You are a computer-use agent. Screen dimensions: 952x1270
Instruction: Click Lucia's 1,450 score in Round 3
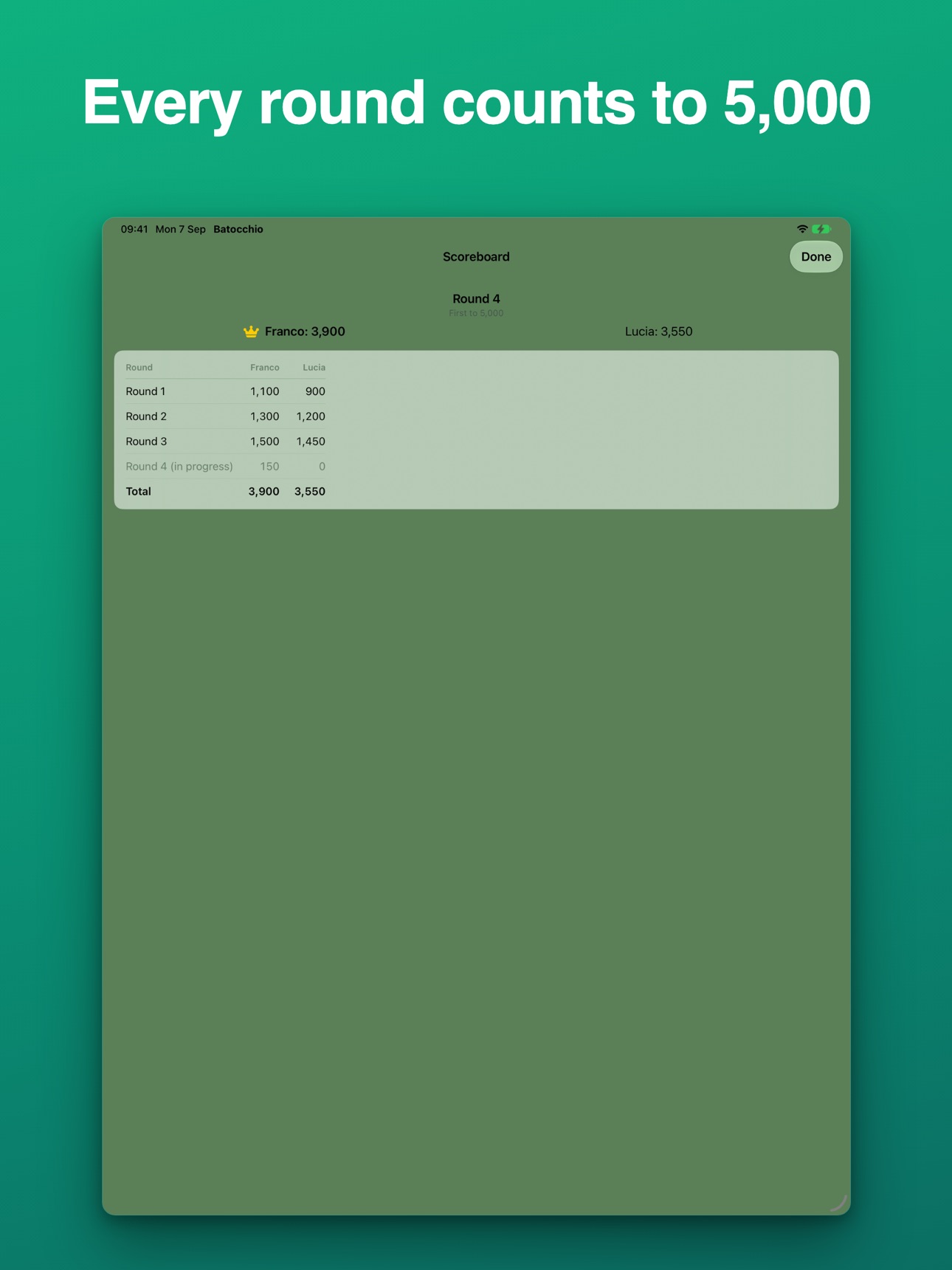311,442
